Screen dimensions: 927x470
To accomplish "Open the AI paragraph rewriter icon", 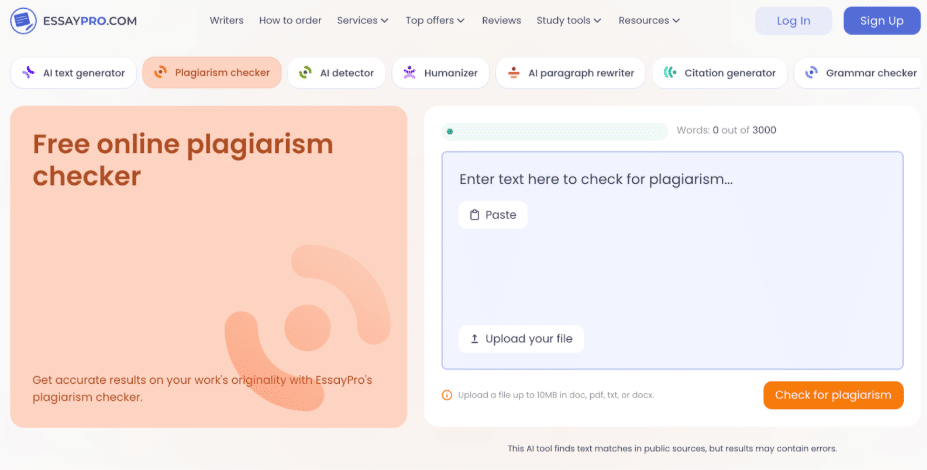I will click(513, 73).
